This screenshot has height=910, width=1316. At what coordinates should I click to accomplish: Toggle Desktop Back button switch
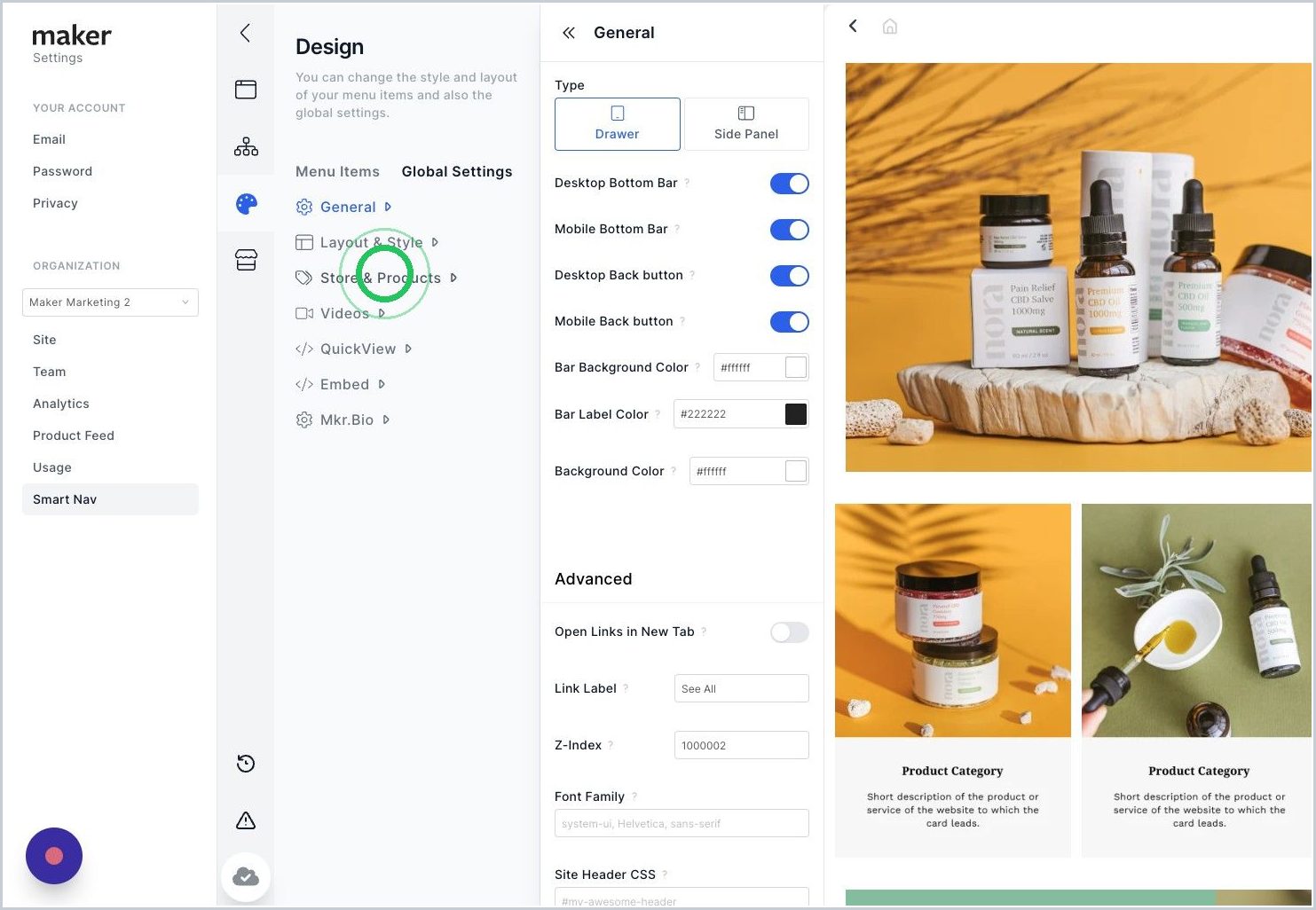pyautogui.click(x=790, y=276)
